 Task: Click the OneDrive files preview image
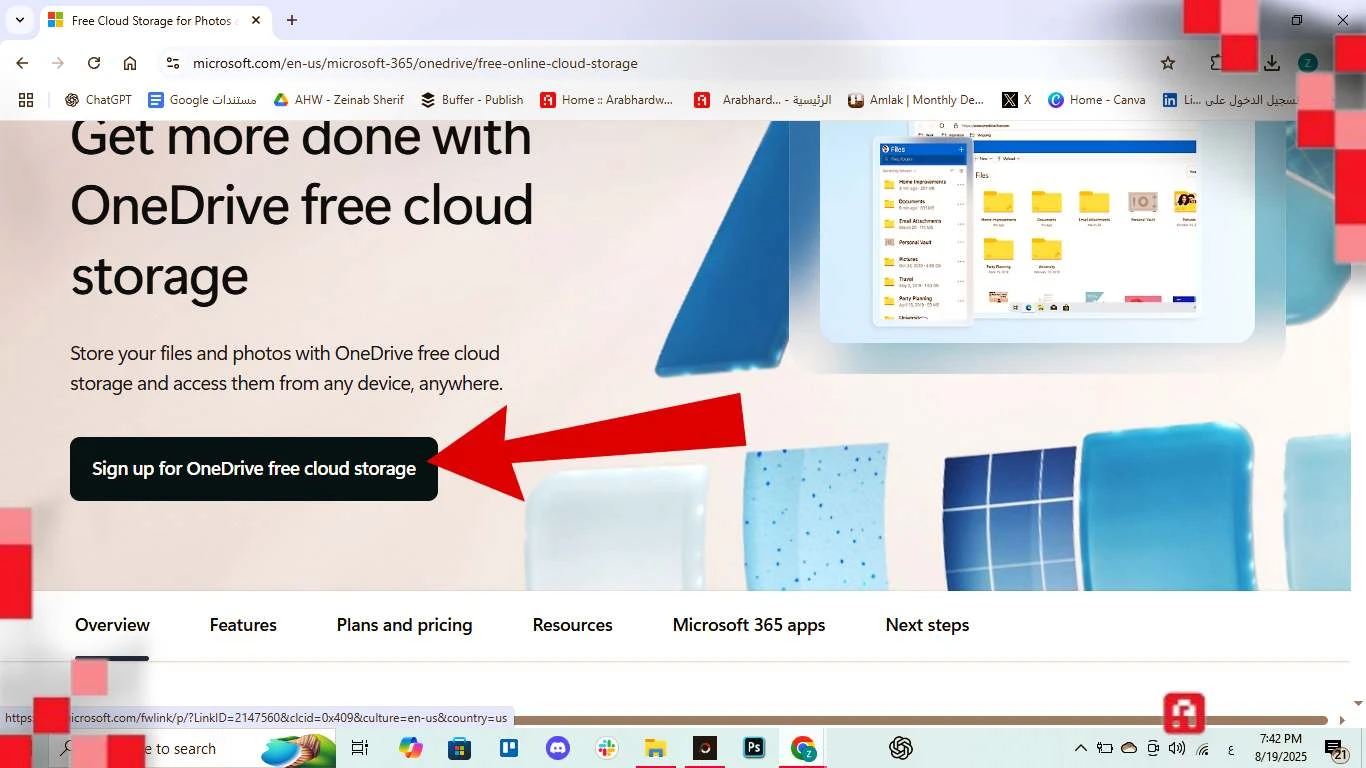(x=1037, y=231)
